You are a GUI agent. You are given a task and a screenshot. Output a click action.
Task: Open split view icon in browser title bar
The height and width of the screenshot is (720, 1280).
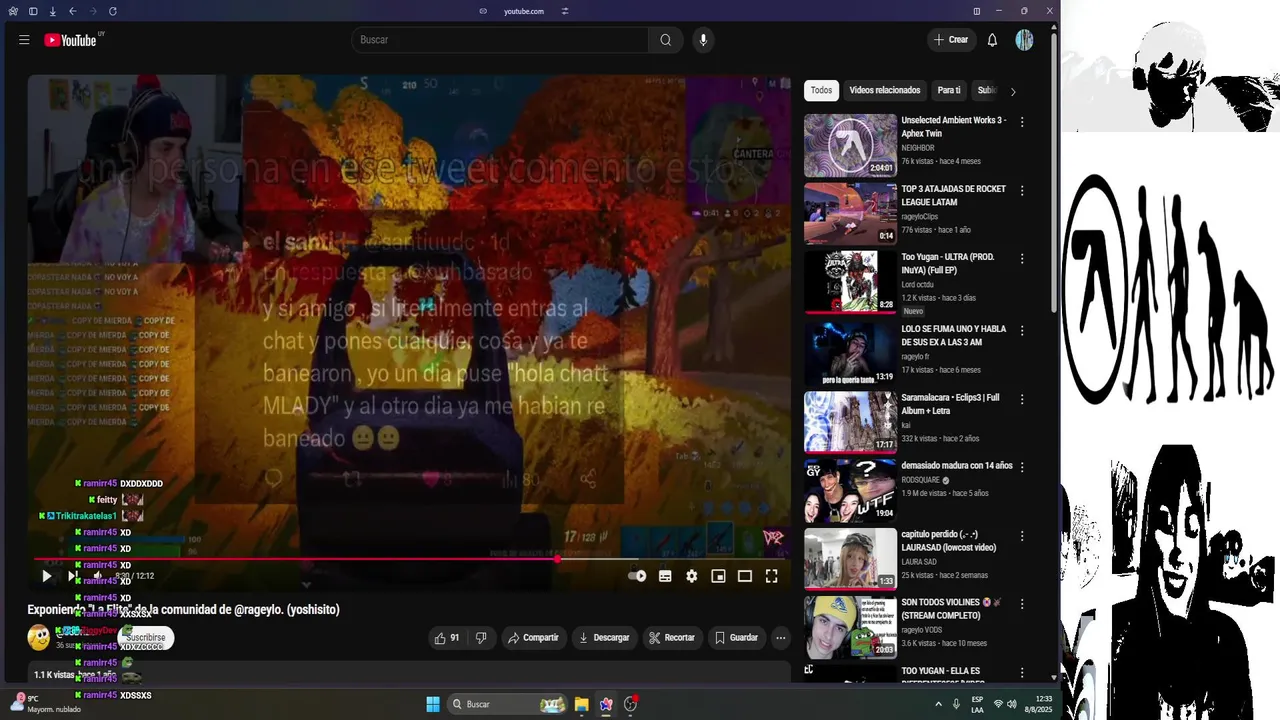tap(977, 11)
